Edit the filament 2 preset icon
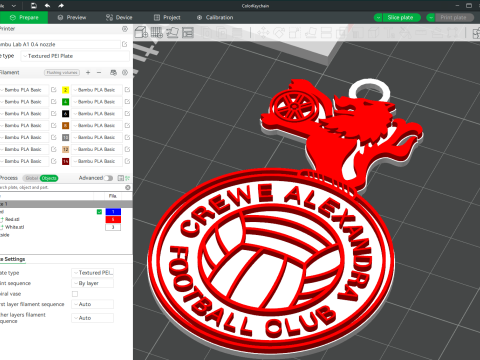The width and height of the screenshot is (480, 360). pos(127,90)
